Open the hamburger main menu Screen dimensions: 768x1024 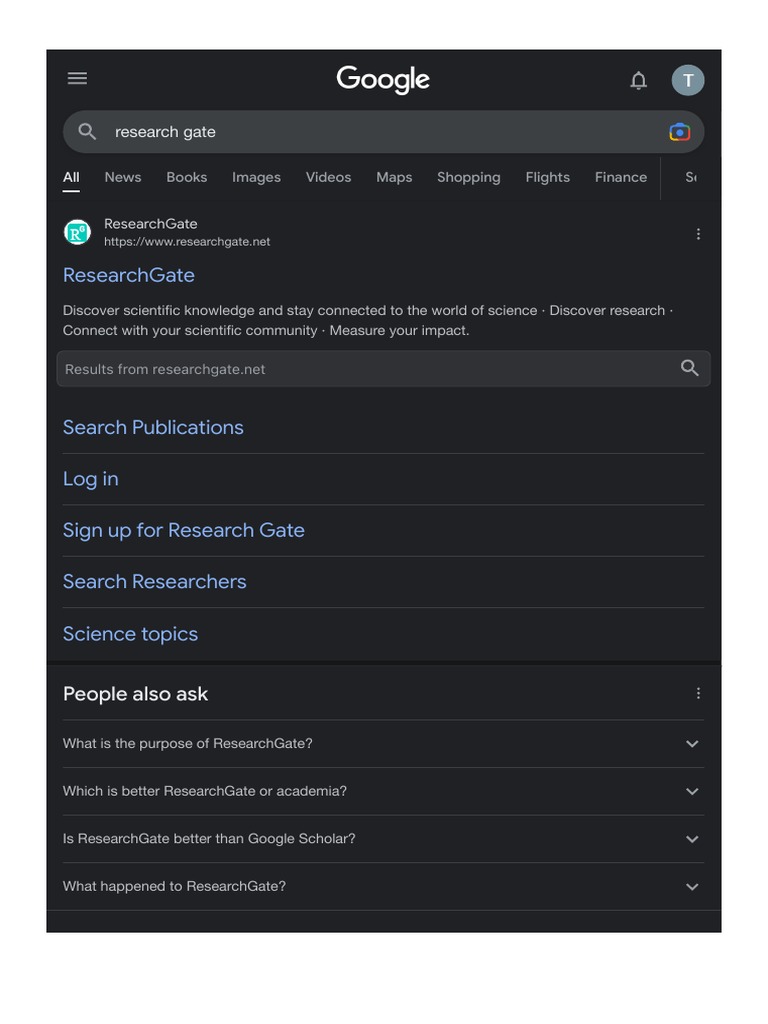77,78
